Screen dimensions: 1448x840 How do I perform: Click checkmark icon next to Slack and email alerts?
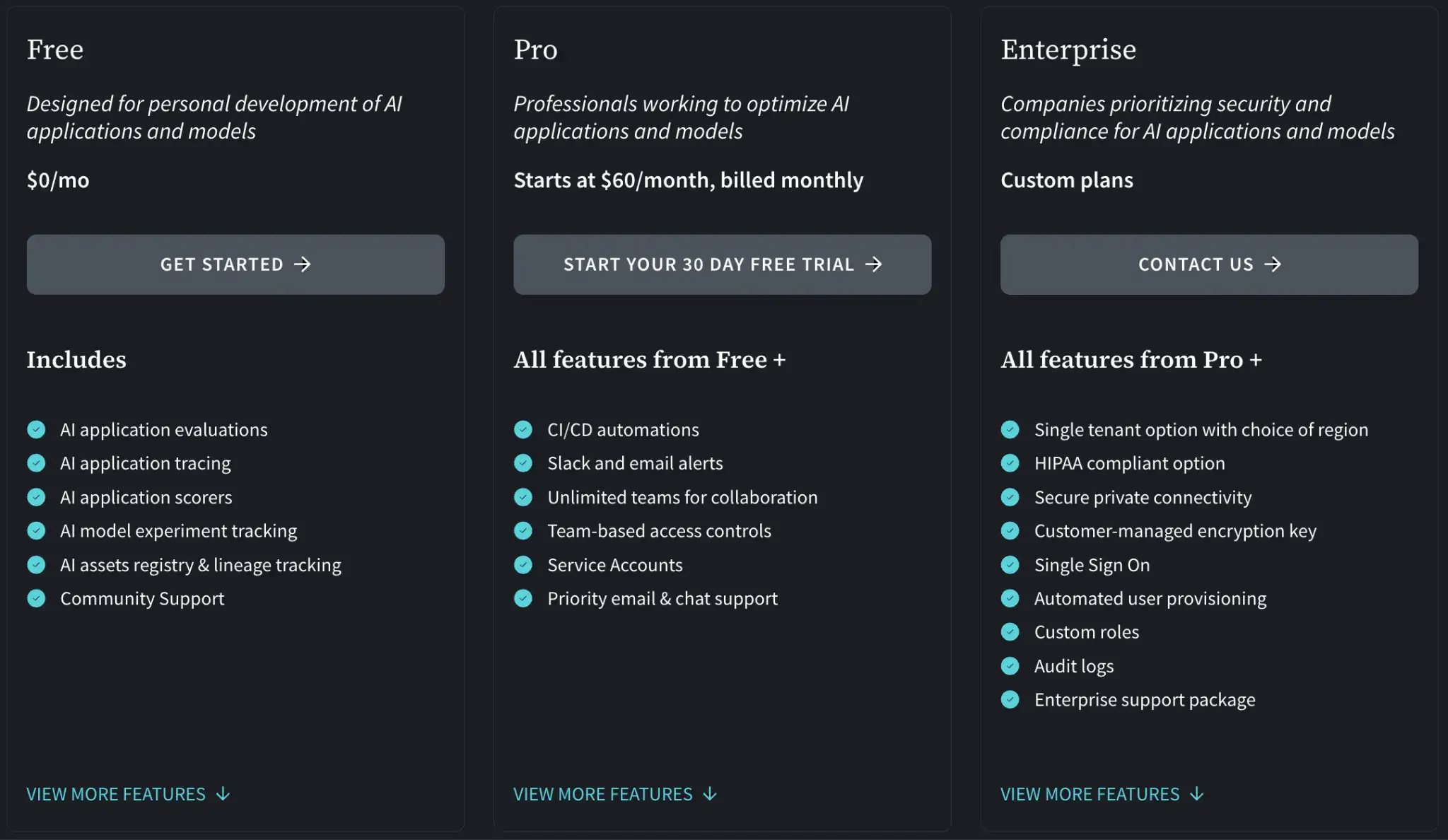point(523,463)
